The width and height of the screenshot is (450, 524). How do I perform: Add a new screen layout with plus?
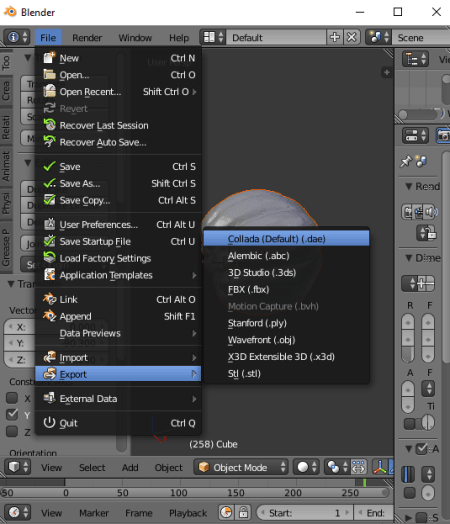point(334,37)
